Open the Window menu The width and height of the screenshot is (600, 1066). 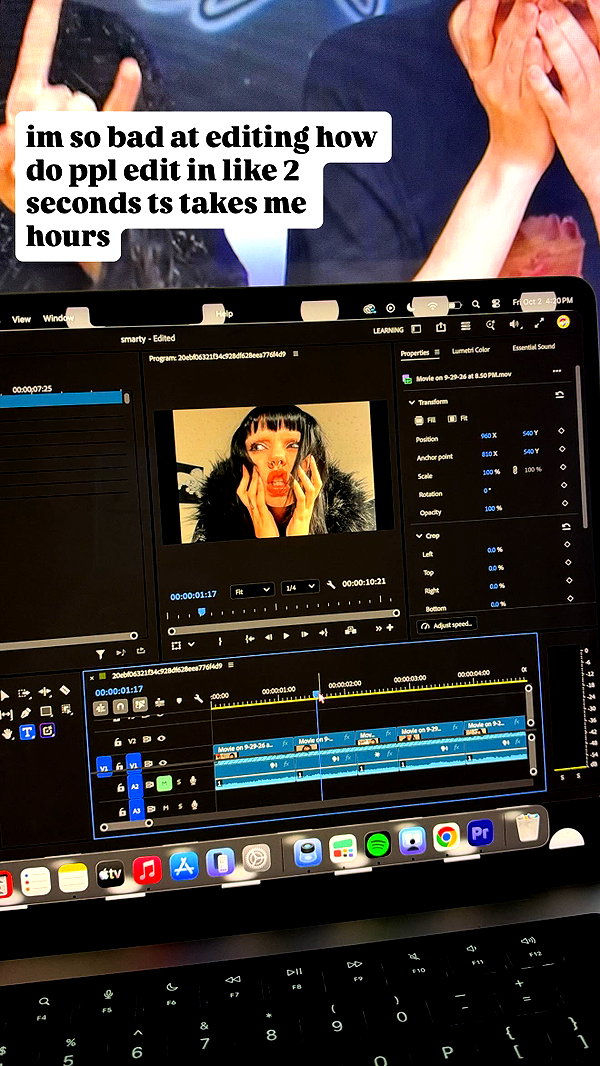[56, 317]
